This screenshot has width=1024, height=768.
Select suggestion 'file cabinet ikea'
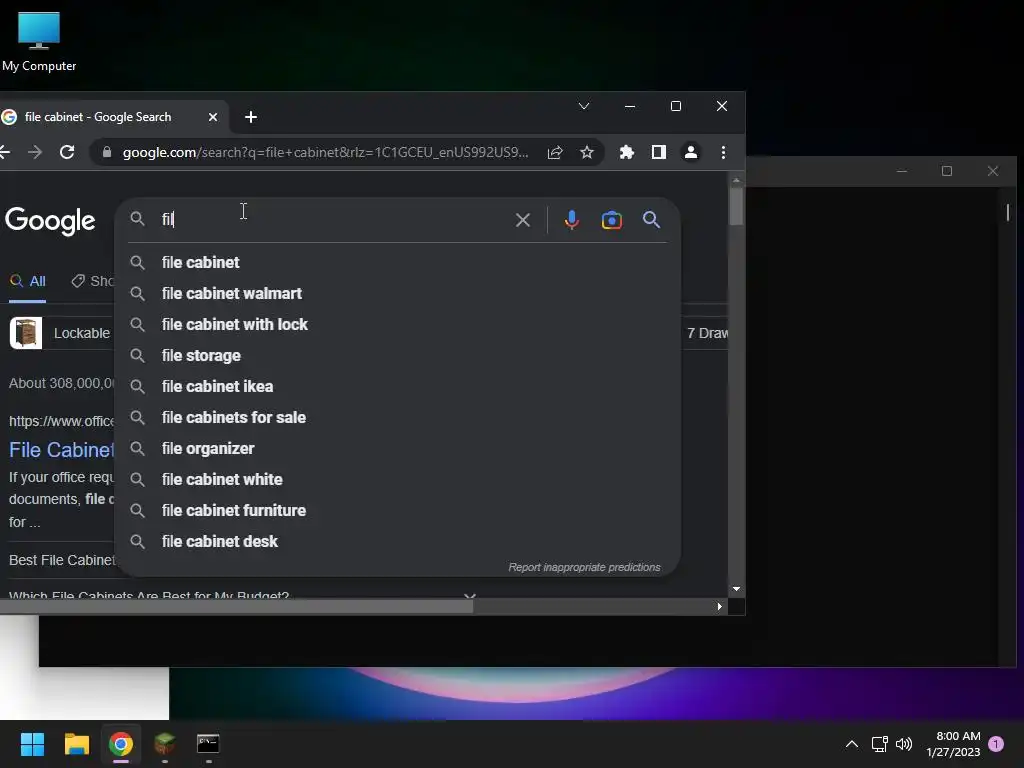[398, 387]
